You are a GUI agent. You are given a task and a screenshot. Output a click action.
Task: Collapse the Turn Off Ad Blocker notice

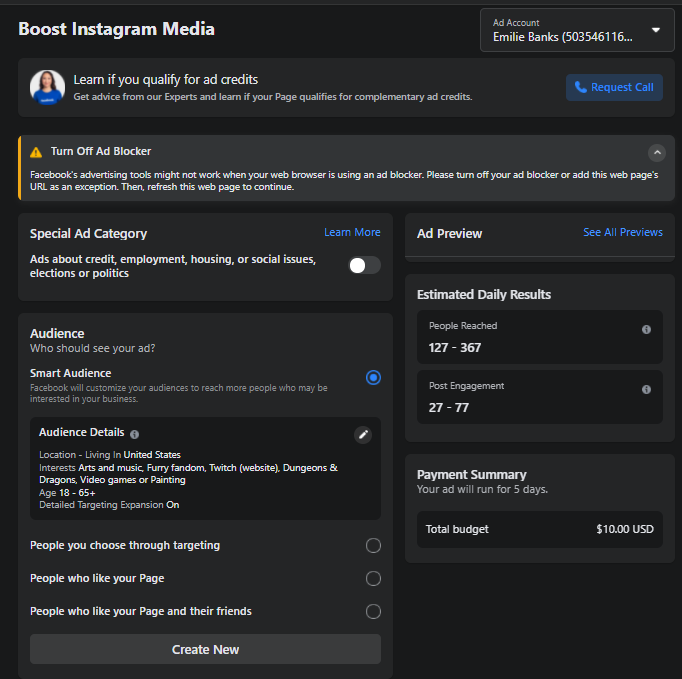click(657, 153)
